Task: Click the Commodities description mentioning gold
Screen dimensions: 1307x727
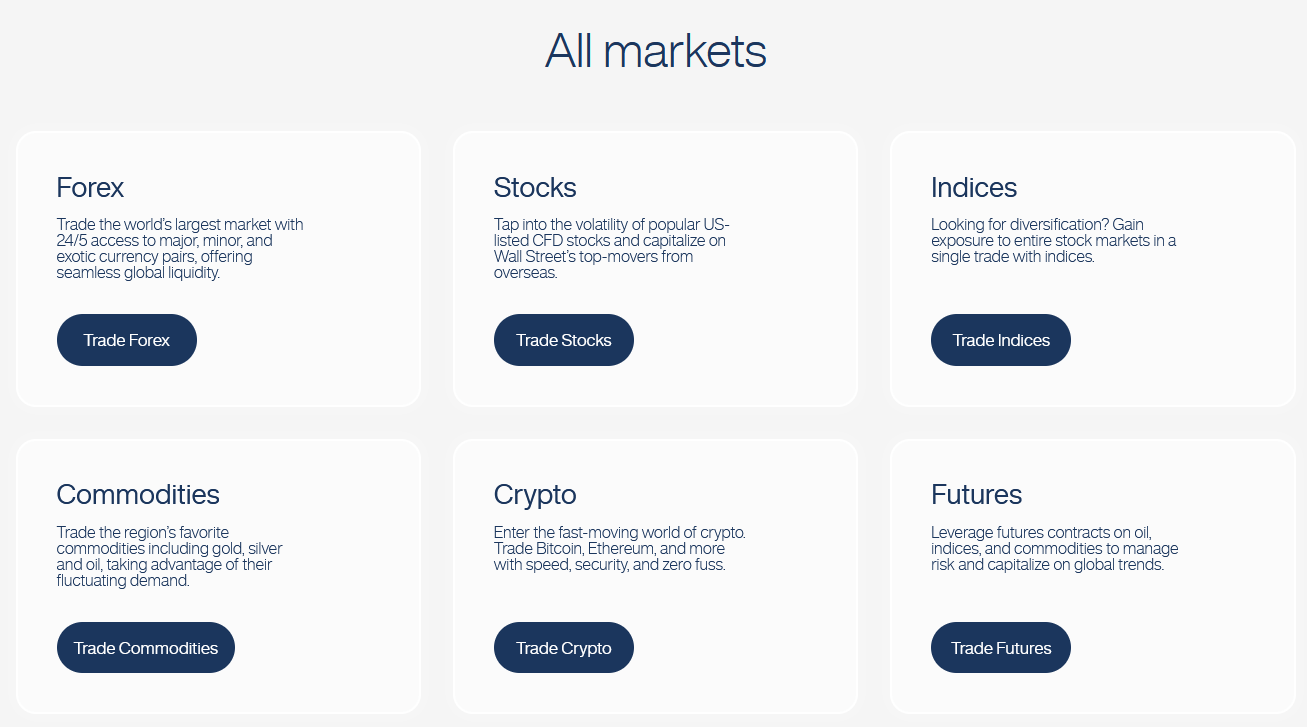Action: click(x=172, y=556)
